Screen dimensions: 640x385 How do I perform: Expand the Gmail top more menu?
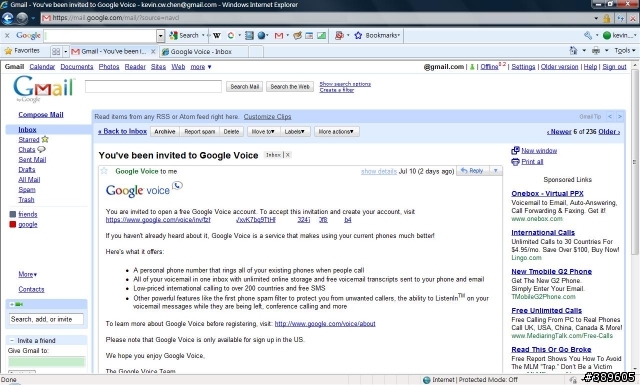point(201,67)
